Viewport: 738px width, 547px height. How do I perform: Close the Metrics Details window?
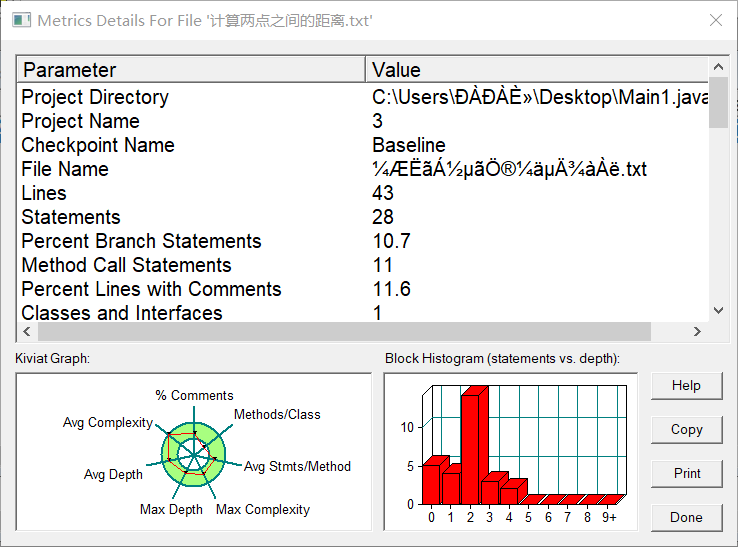click(716, 20)
